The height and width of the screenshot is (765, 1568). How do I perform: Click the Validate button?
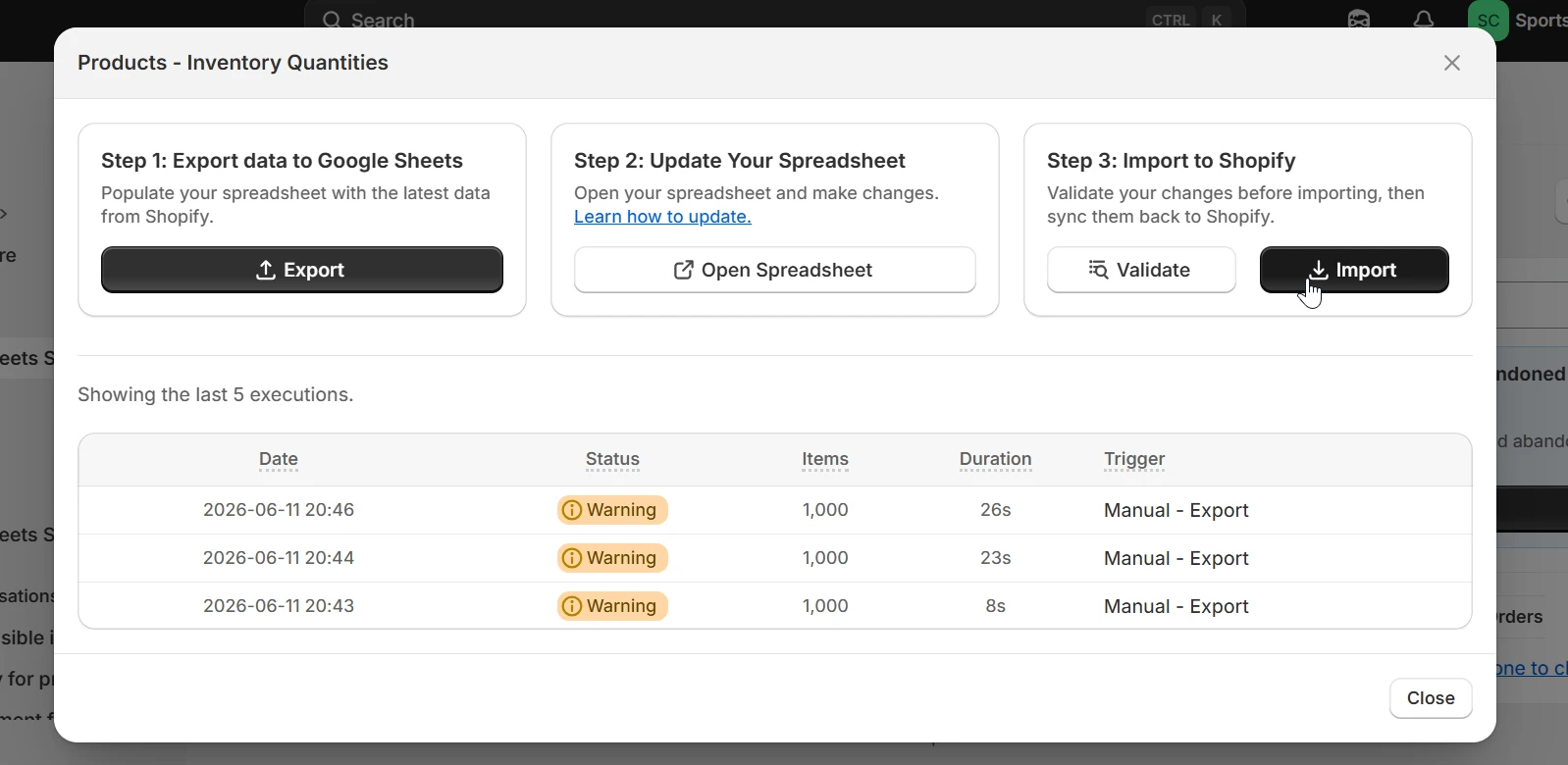pyautogui.click(x=1141, y=271)
